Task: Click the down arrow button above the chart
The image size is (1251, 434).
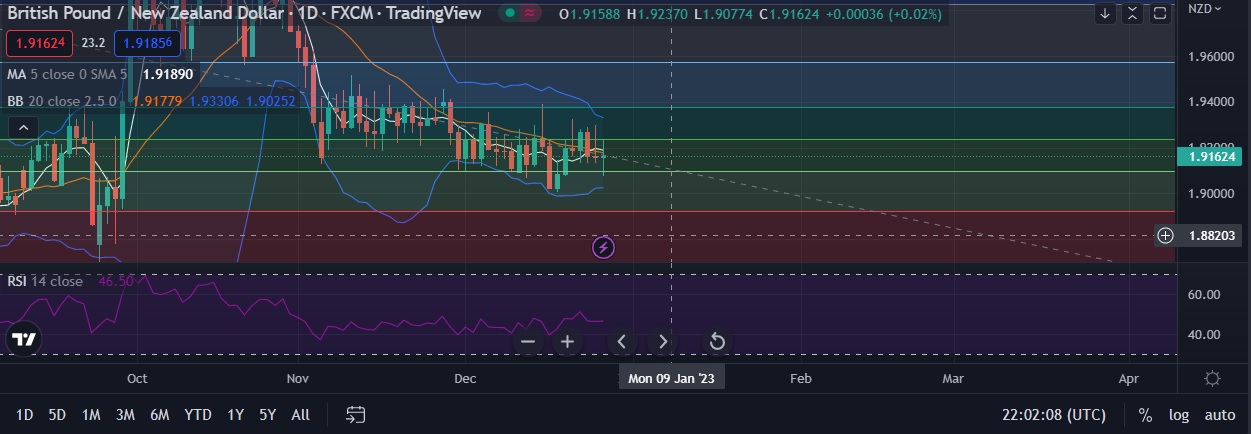Action: pyautogui.click(x=1104, y=14)
